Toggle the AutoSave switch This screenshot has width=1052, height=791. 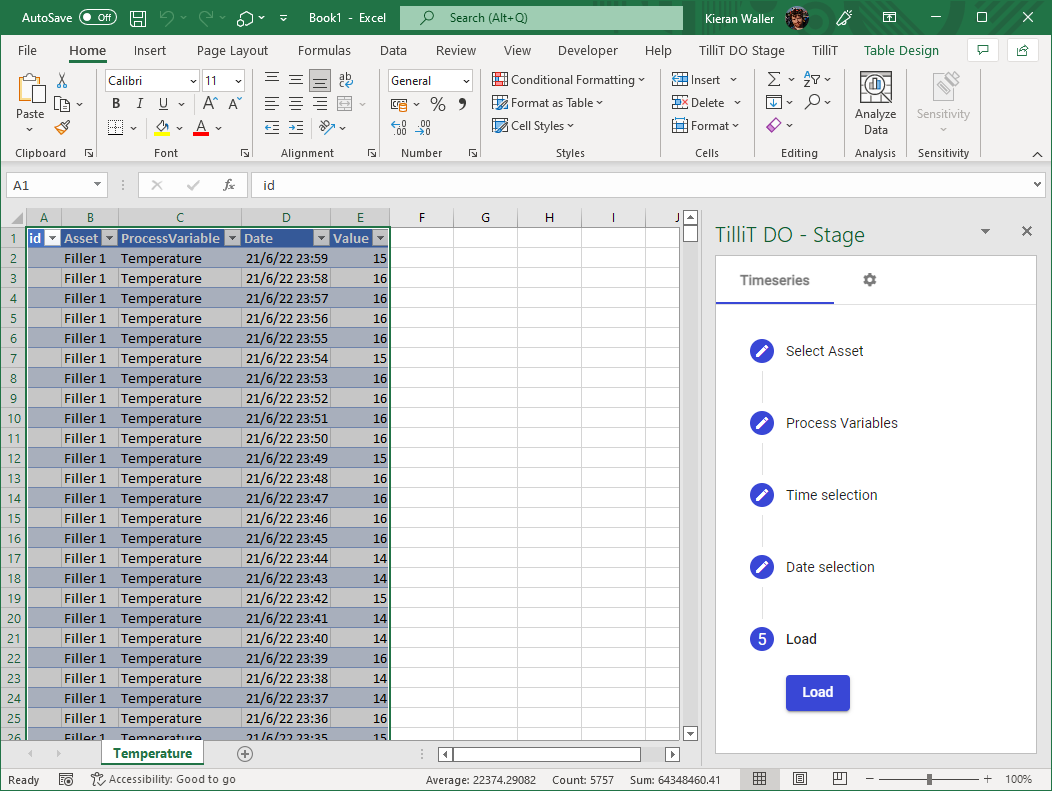click(x=97, y=18)
